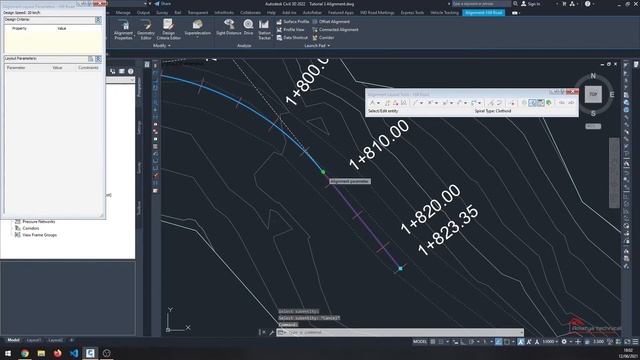
Task: Click the Insert PI icon in layout toolbar
Action: tap(387, 103)
